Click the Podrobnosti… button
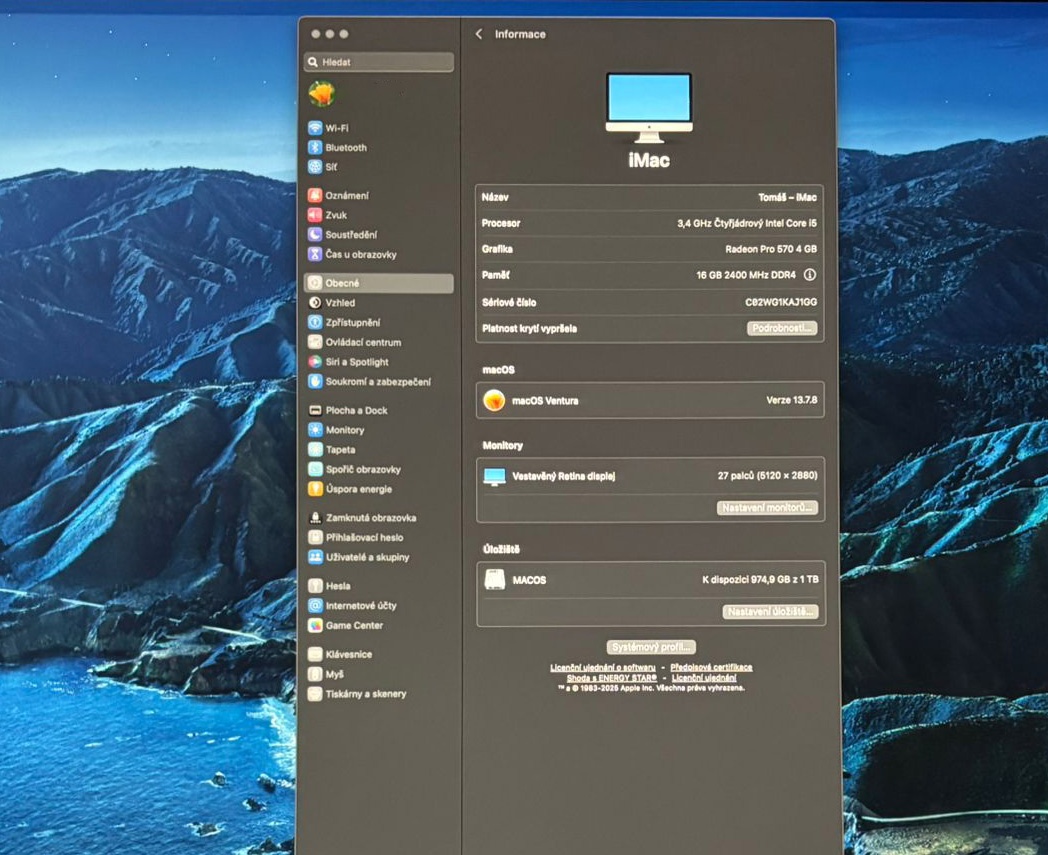 [782, 328]
